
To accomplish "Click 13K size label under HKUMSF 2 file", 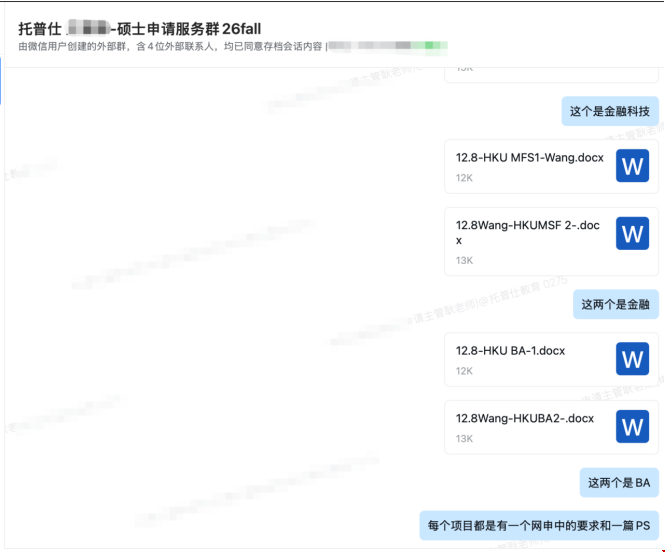I will tap(464, 260).
